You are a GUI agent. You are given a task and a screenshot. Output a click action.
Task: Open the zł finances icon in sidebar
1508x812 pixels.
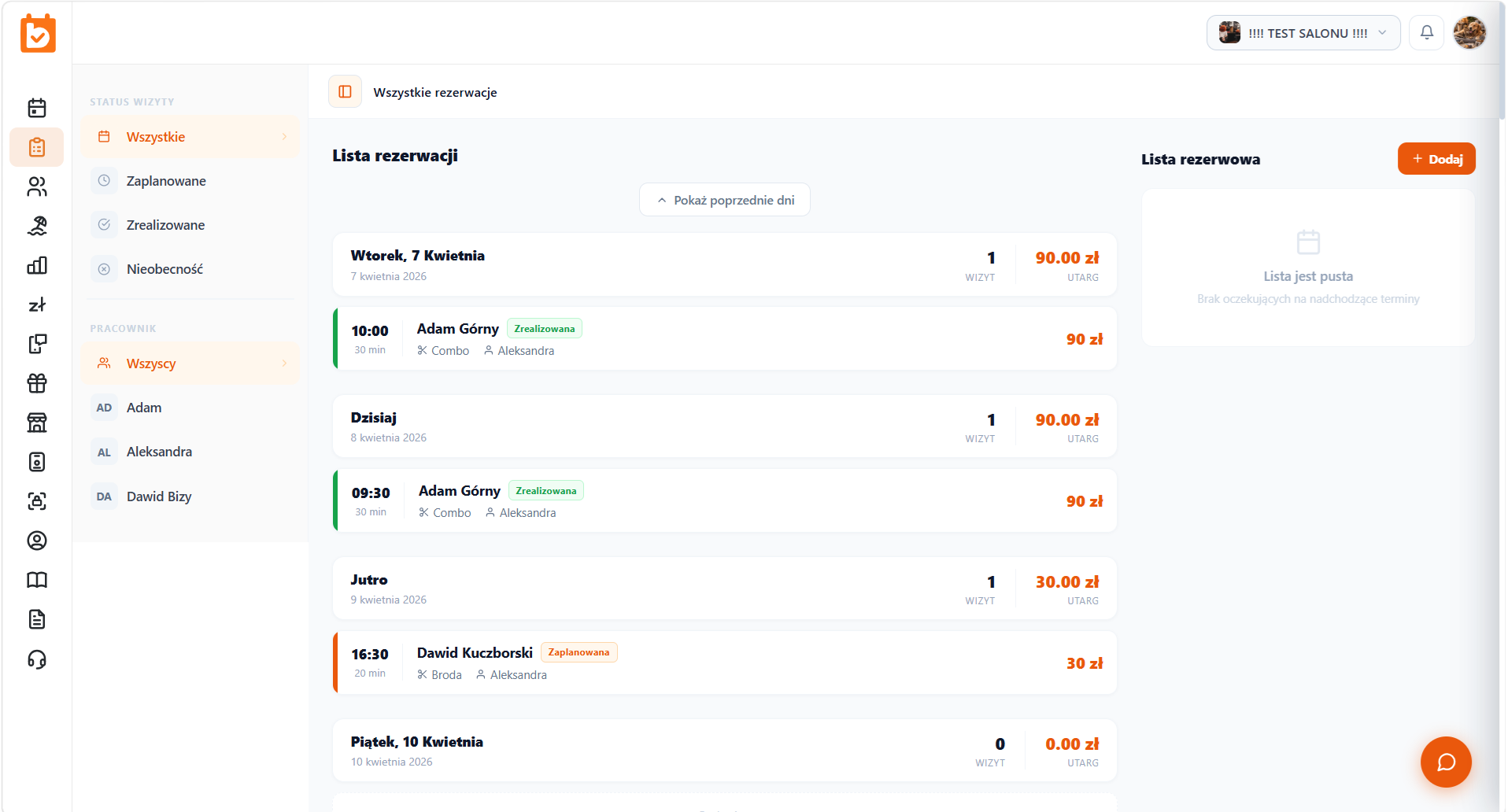click(x=37, y=304)
